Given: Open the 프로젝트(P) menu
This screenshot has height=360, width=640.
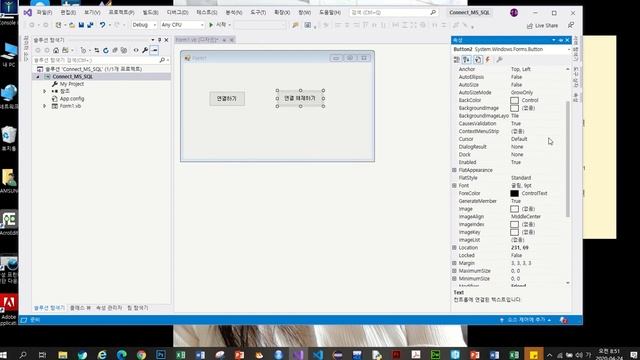Looking at the screenshot, I should click(x=121, y=13).
